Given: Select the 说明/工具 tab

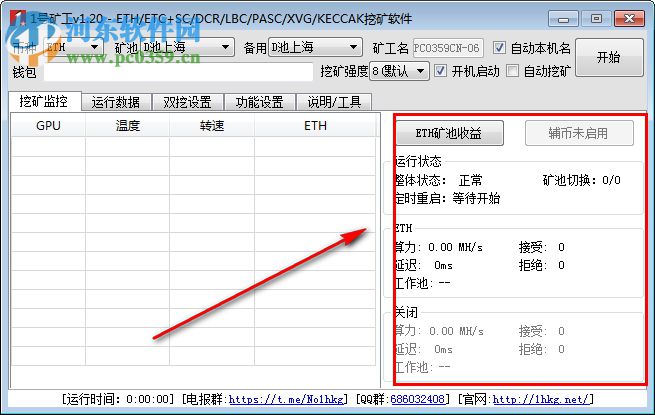Looking at the screenshot, I should [334, 102].
